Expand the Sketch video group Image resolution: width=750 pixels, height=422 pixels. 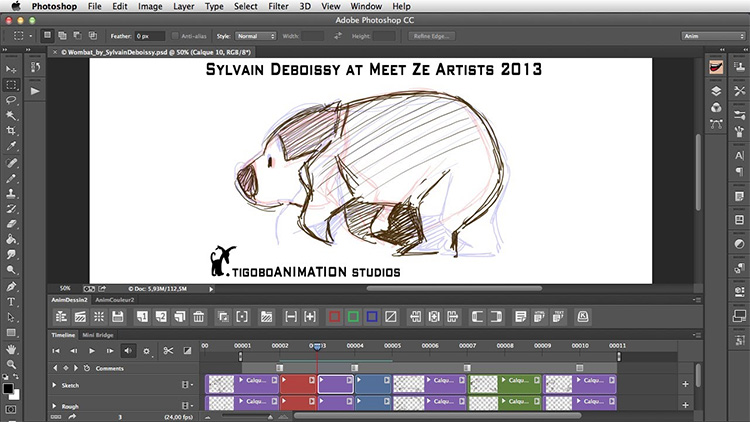pos(54,385)
